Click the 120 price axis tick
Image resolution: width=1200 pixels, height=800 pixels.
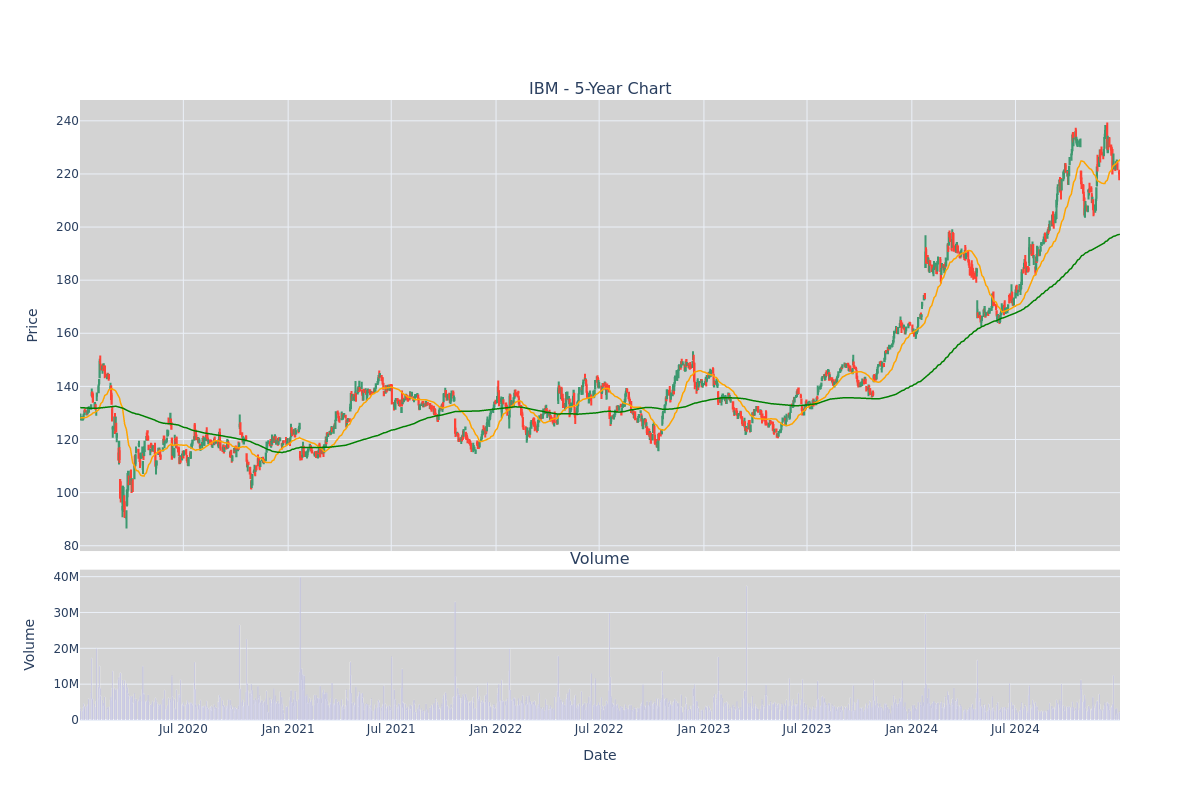pyautogui.click(x=67, y=440)
